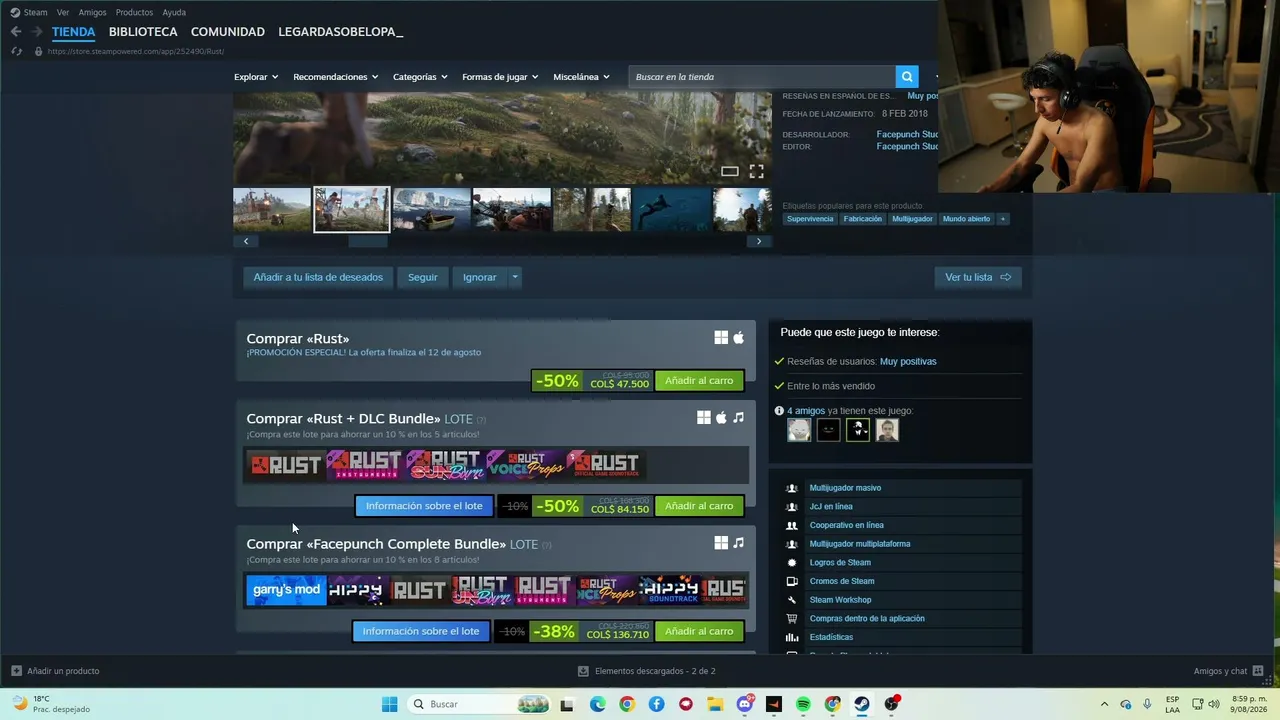Viewport: 1280px width, 720px height.
Task: Click the Steam logo menu icon
Action: coord(15,13)
